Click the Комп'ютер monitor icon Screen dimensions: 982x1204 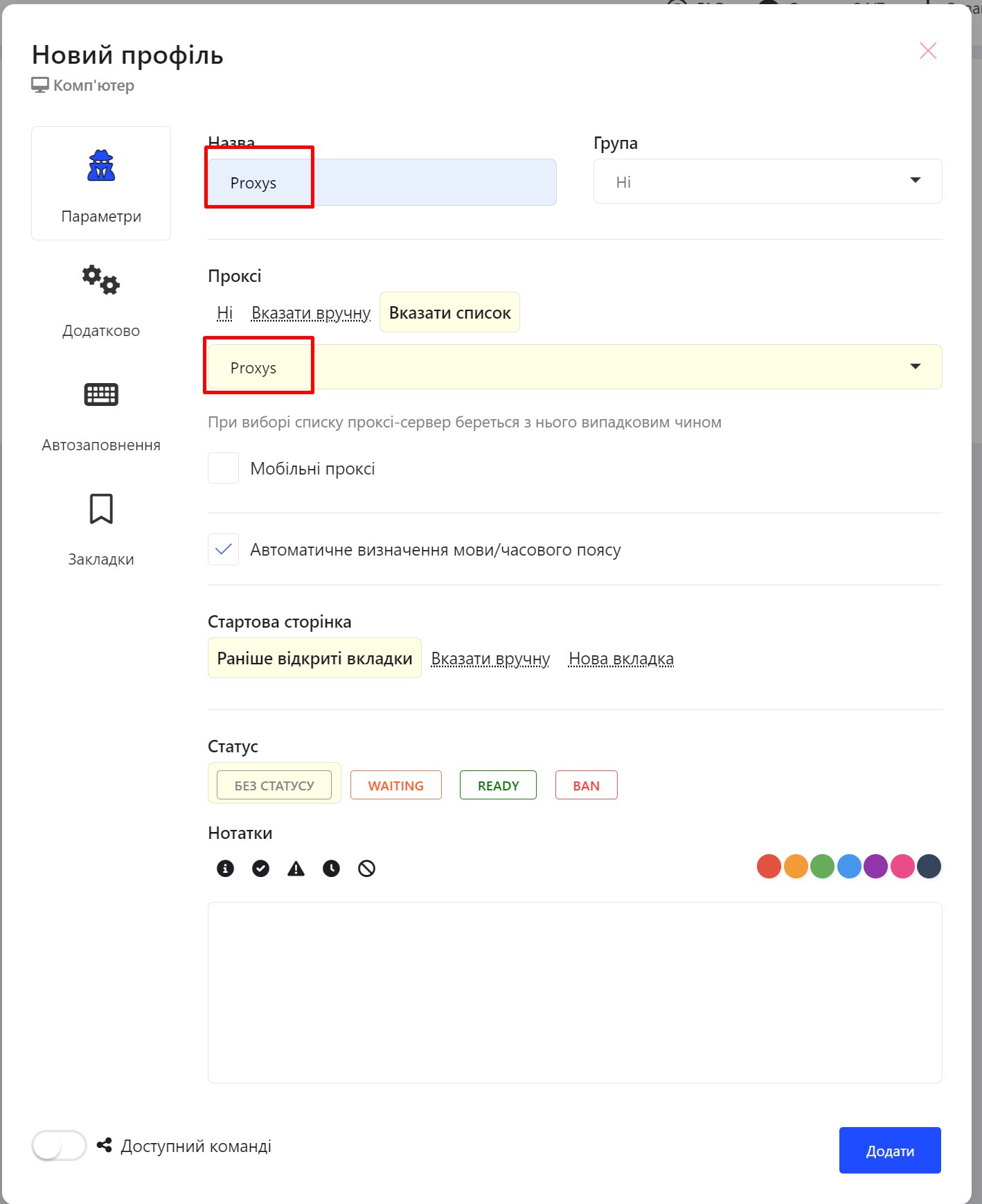coord(40,85)
